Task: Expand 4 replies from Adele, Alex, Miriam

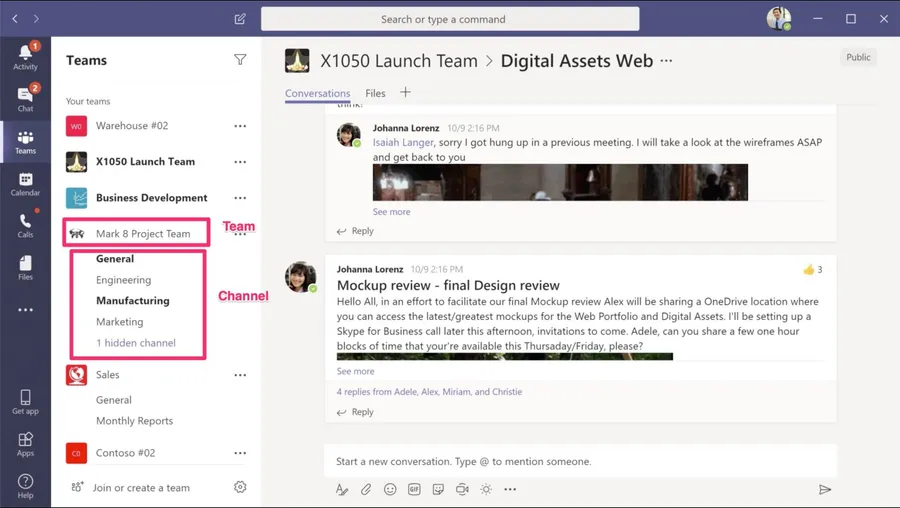Action: point(429,392)
